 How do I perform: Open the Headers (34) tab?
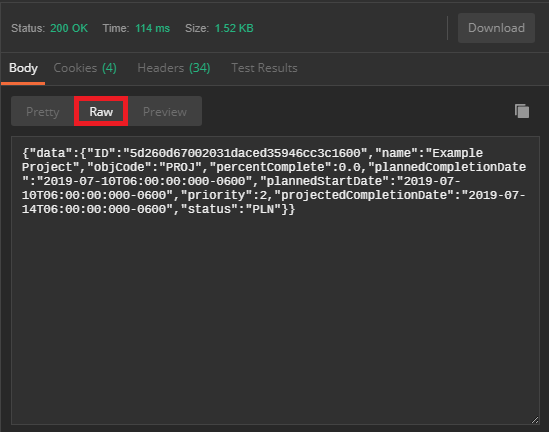[174, 68]
